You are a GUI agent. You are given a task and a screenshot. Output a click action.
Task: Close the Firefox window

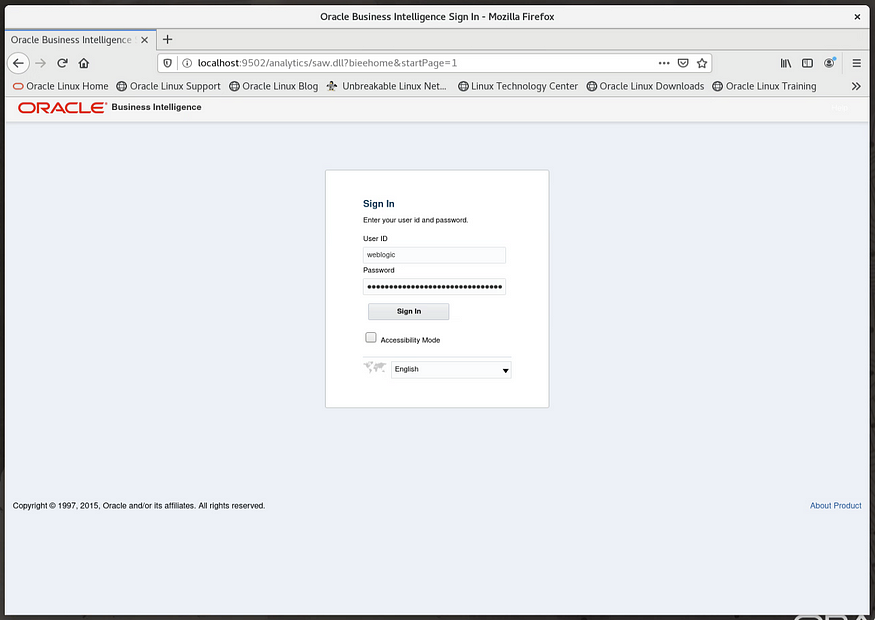(x=857, y=17)
